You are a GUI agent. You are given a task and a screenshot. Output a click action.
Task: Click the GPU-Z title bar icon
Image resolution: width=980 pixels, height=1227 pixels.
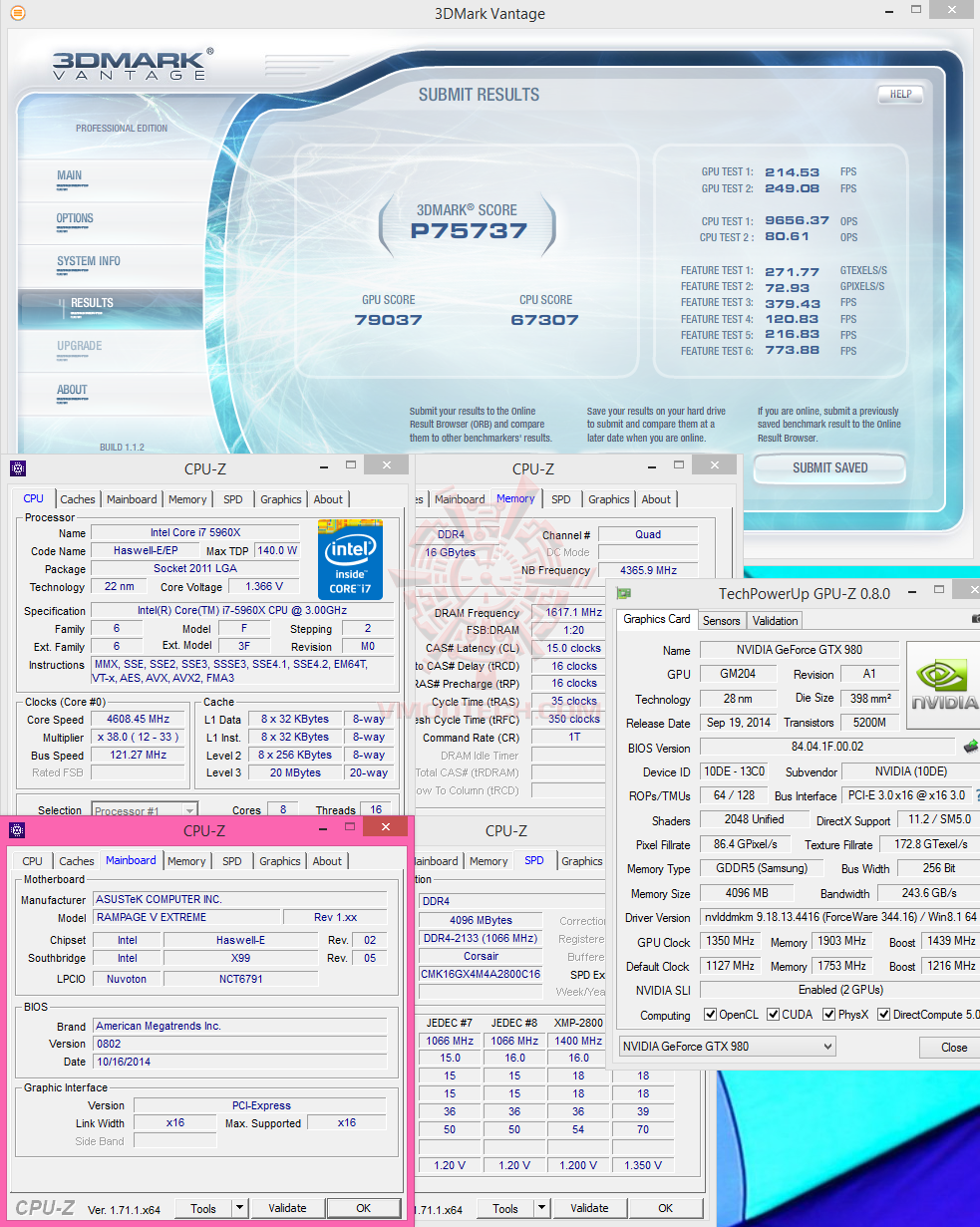coord(623,594)
